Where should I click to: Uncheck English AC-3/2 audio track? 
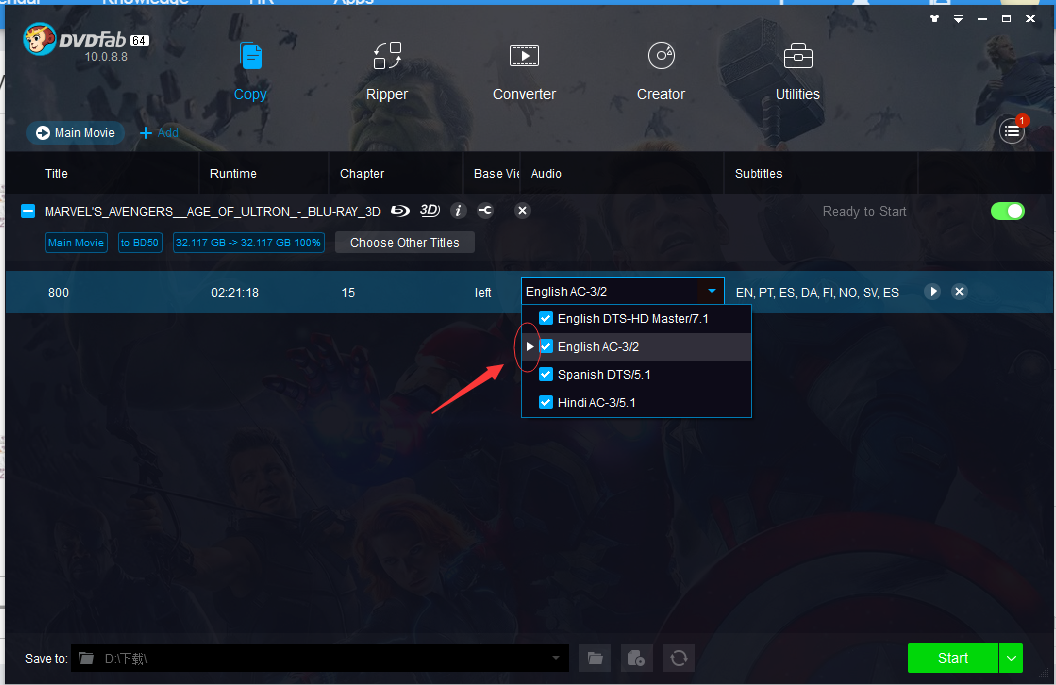(x=546, y=346)
